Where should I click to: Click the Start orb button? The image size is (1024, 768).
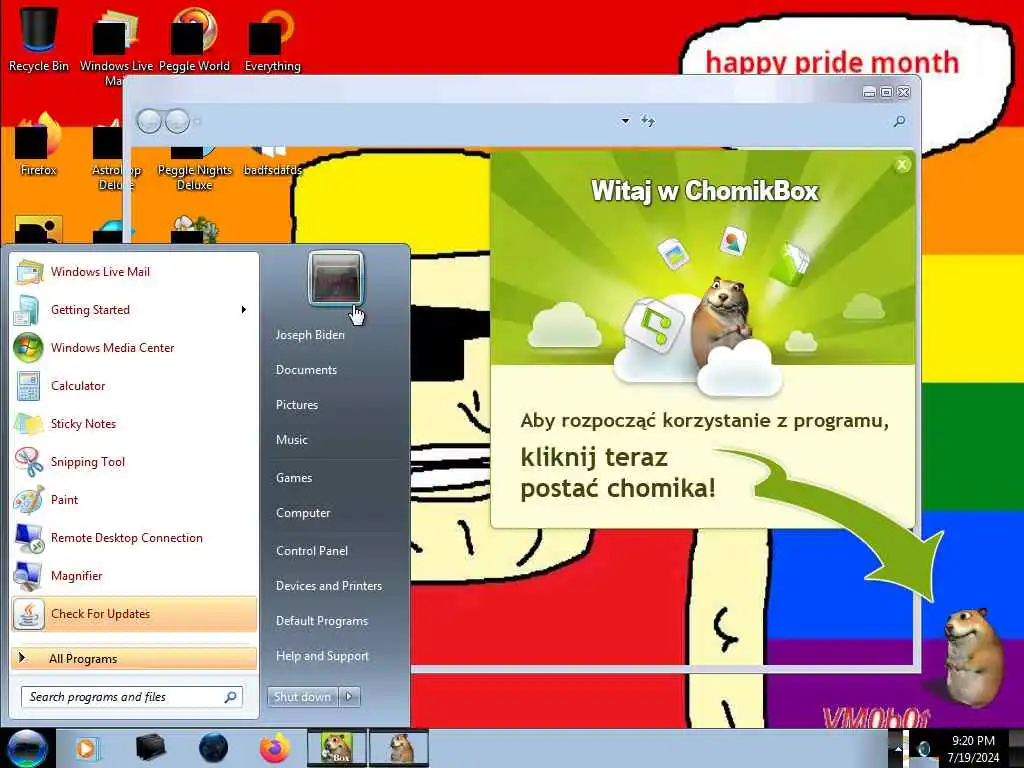coord(27,748)
